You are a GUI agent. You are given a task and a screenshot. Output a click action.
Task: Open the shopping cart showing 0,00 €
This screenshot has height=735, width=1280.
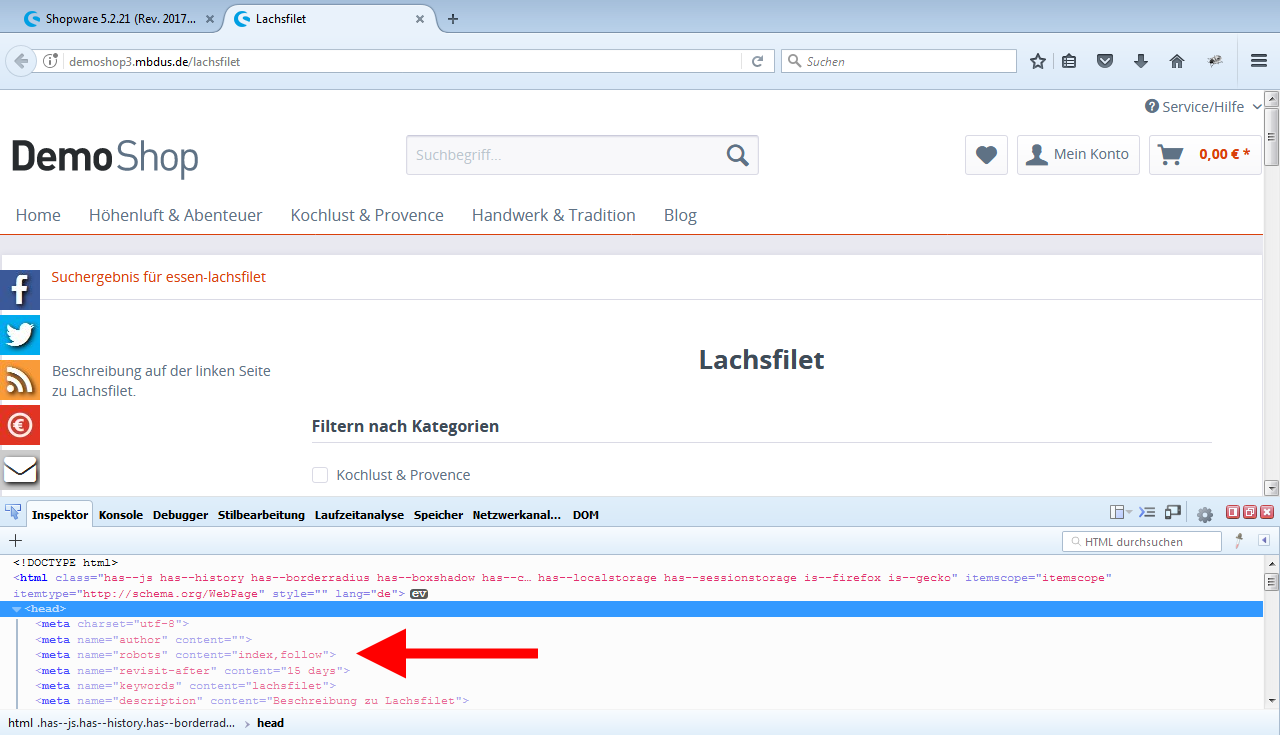point(1205,155)
